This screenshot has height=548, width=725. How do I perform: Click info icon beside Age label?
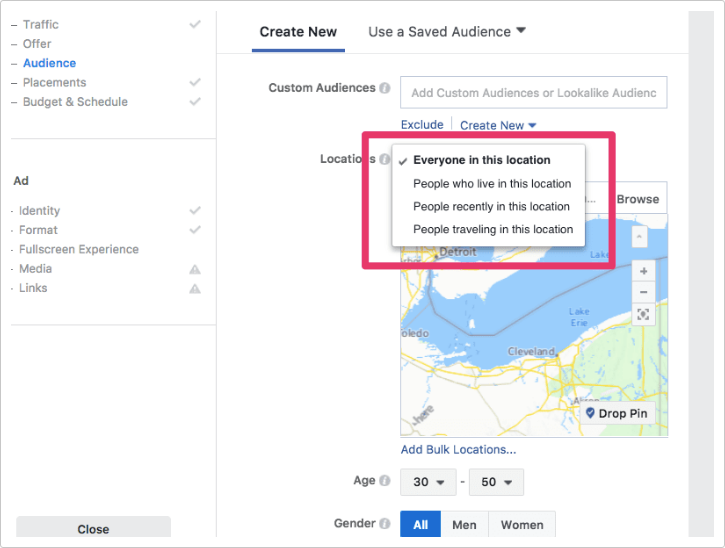(x=385, y=481)
